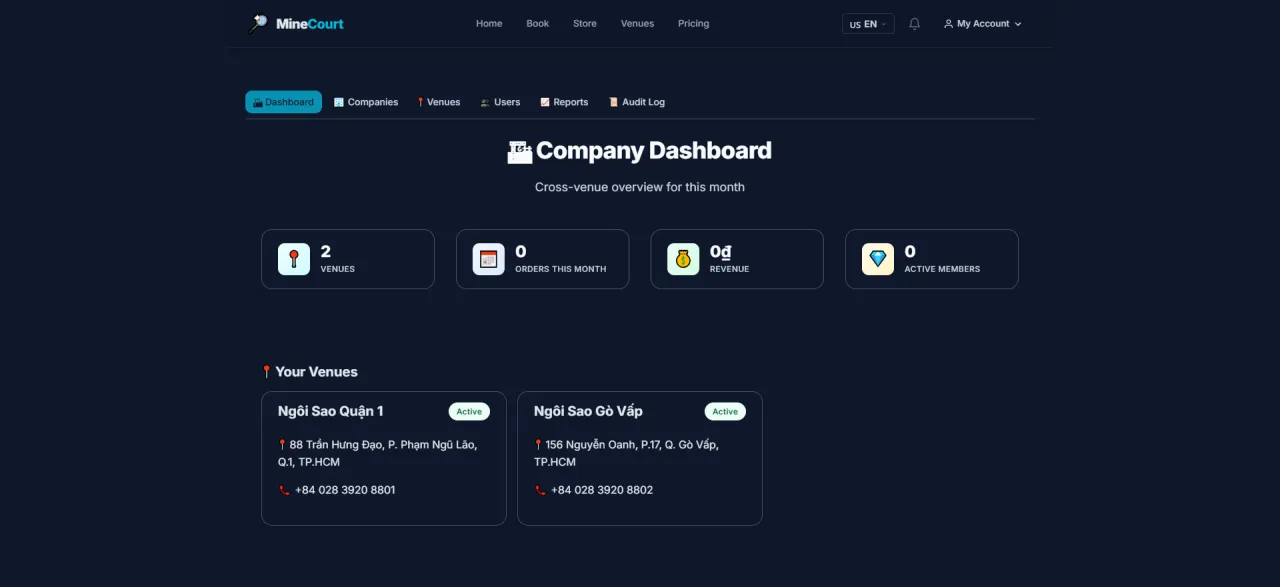Image resolution: width=1280 pixels, height=587 pixels.
Task: Click the 156 Nguyễn Oanh address text
Action: click(x=627, y=453)
